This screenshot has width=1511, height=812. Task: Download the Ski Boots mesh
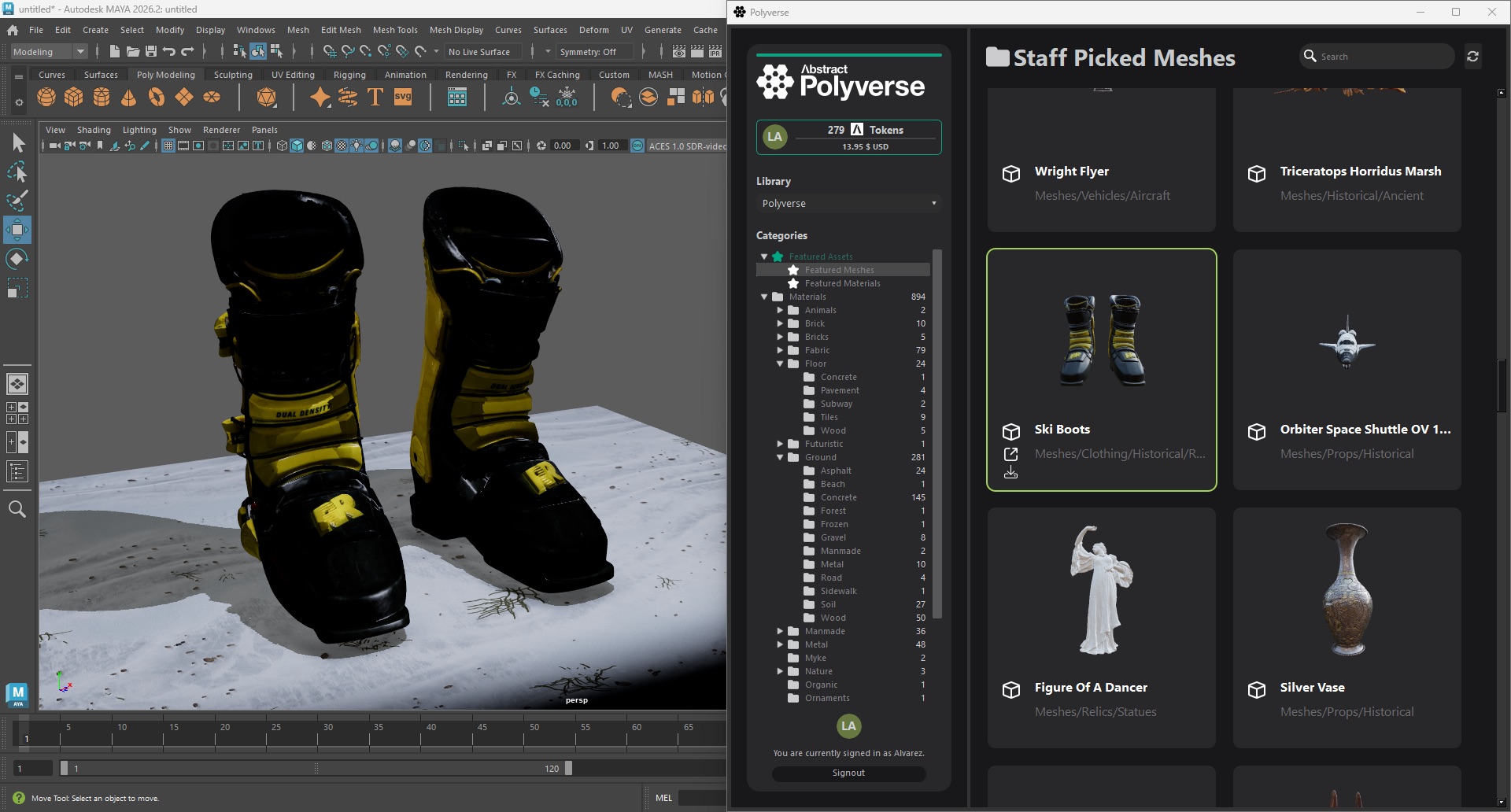1011,472
